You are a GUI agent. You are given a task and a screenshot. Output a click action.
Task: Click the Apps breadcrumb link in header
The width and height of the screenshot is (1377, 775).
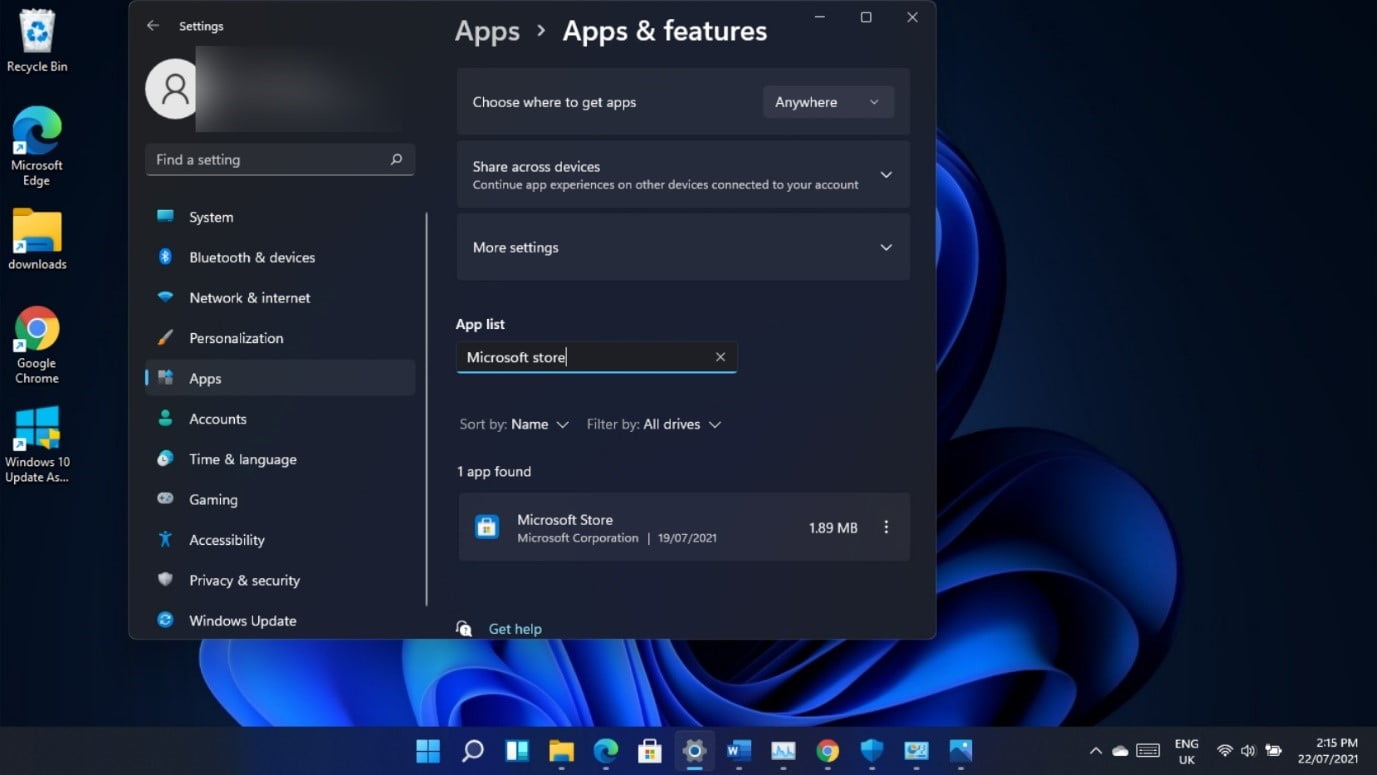487,31
